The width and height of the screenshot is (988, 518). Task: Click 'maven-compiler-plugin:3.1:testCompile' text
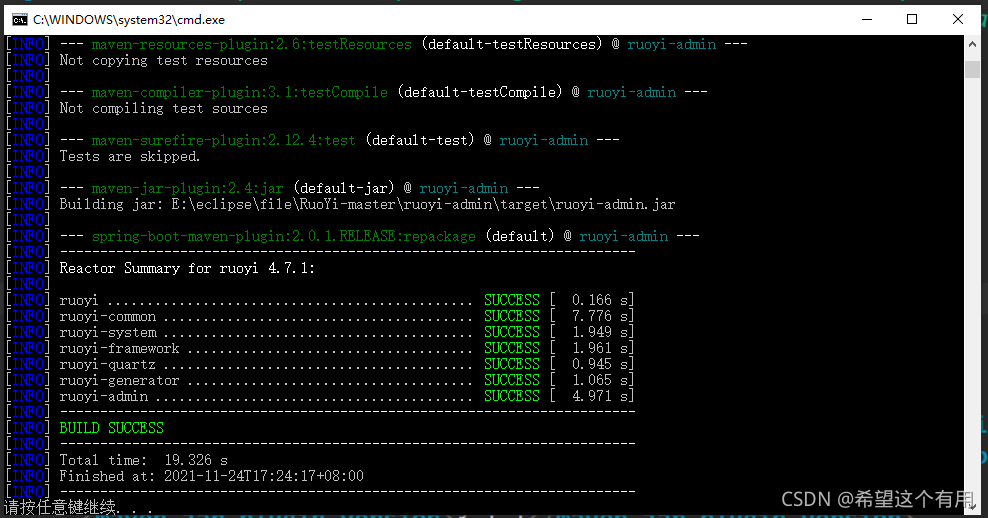239,92
